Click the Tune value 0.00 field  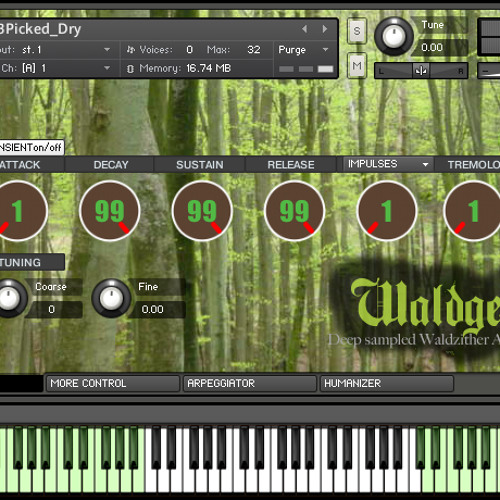(x=432, y=47)
